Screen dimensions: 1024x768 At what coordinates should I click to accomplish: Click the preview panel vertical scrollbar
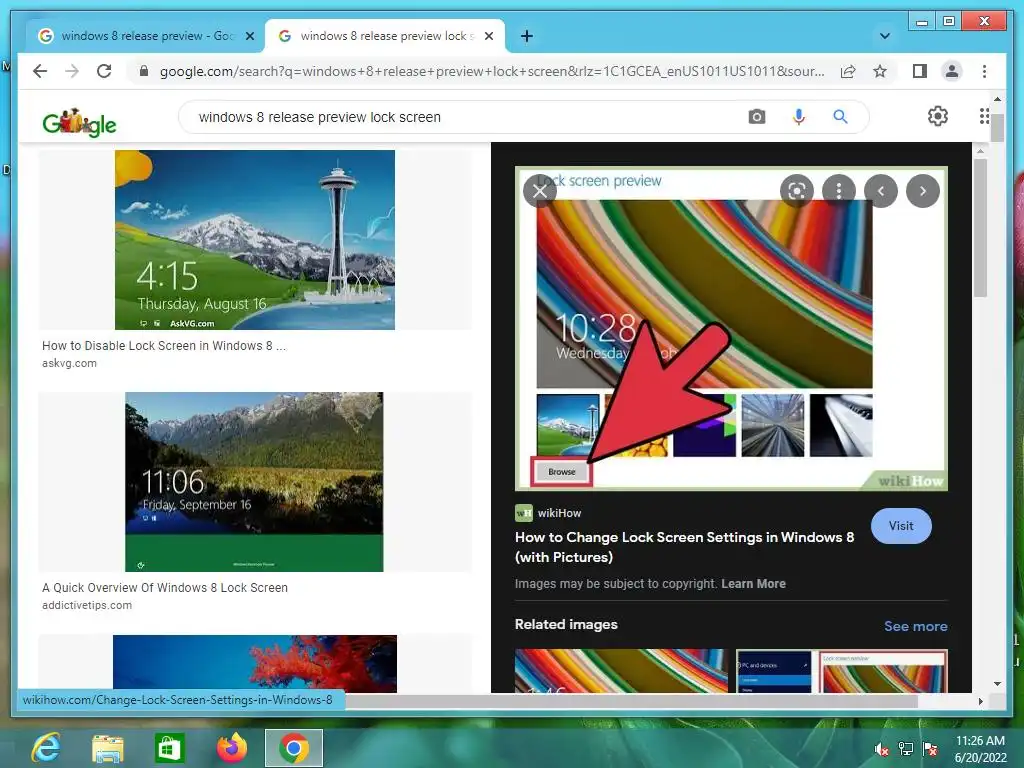pos(980,227)
